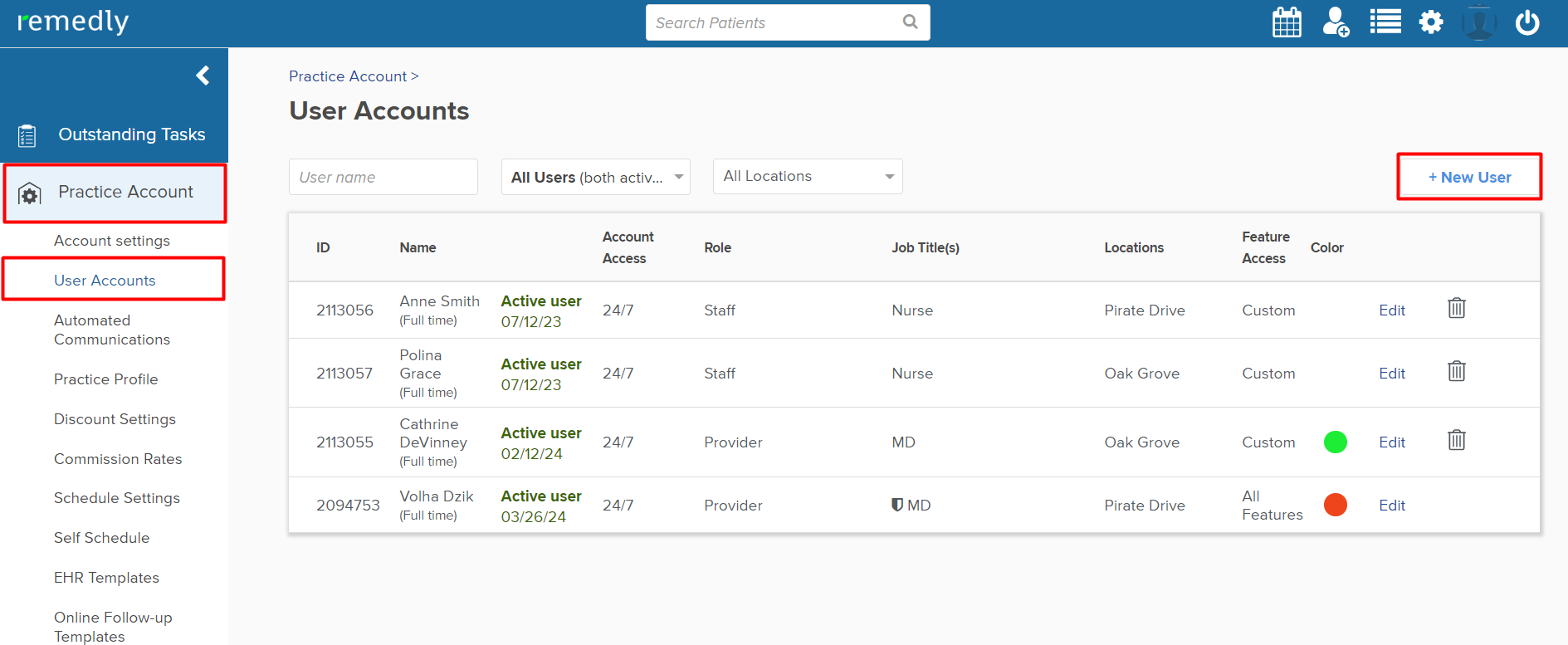The image size is (1568, 645).
Task: Click the Account Access column header
Action: tap(628, 247)
